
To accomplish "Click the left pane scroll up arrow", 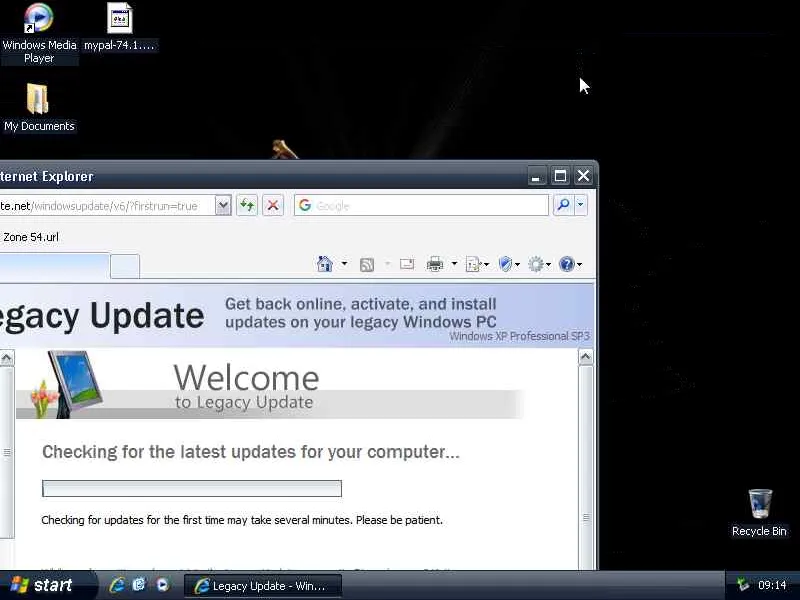I will point(7,358).
